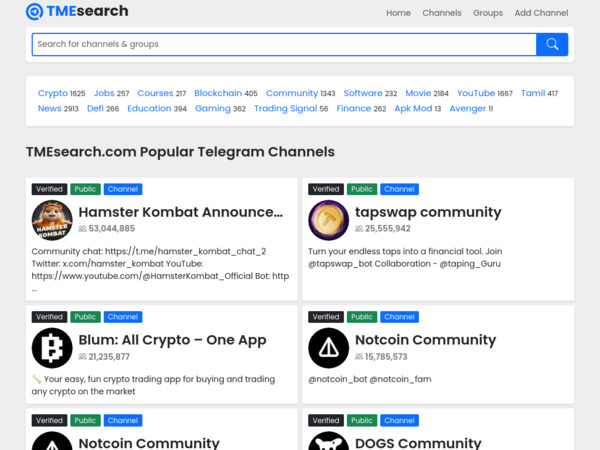
Task: Select the Crypto category tag
Action: coord(53,93)
